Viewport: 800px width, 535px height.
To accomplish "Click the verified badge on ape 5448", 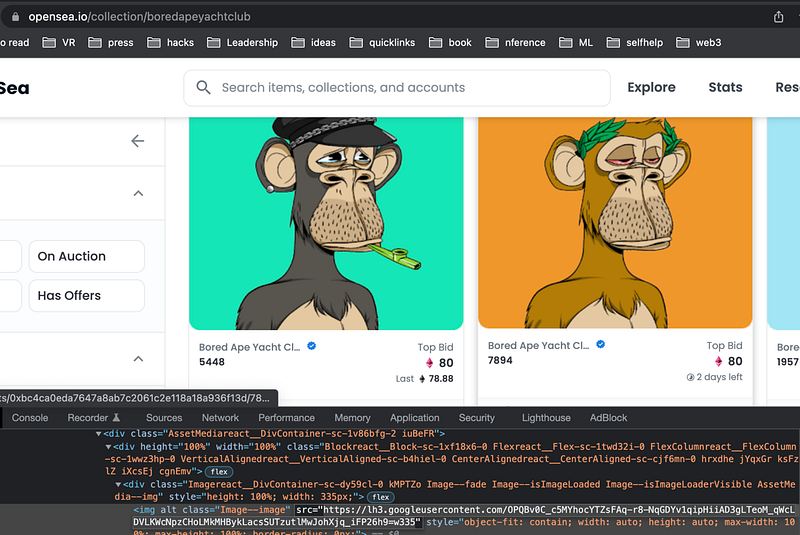I will point(312,346).
